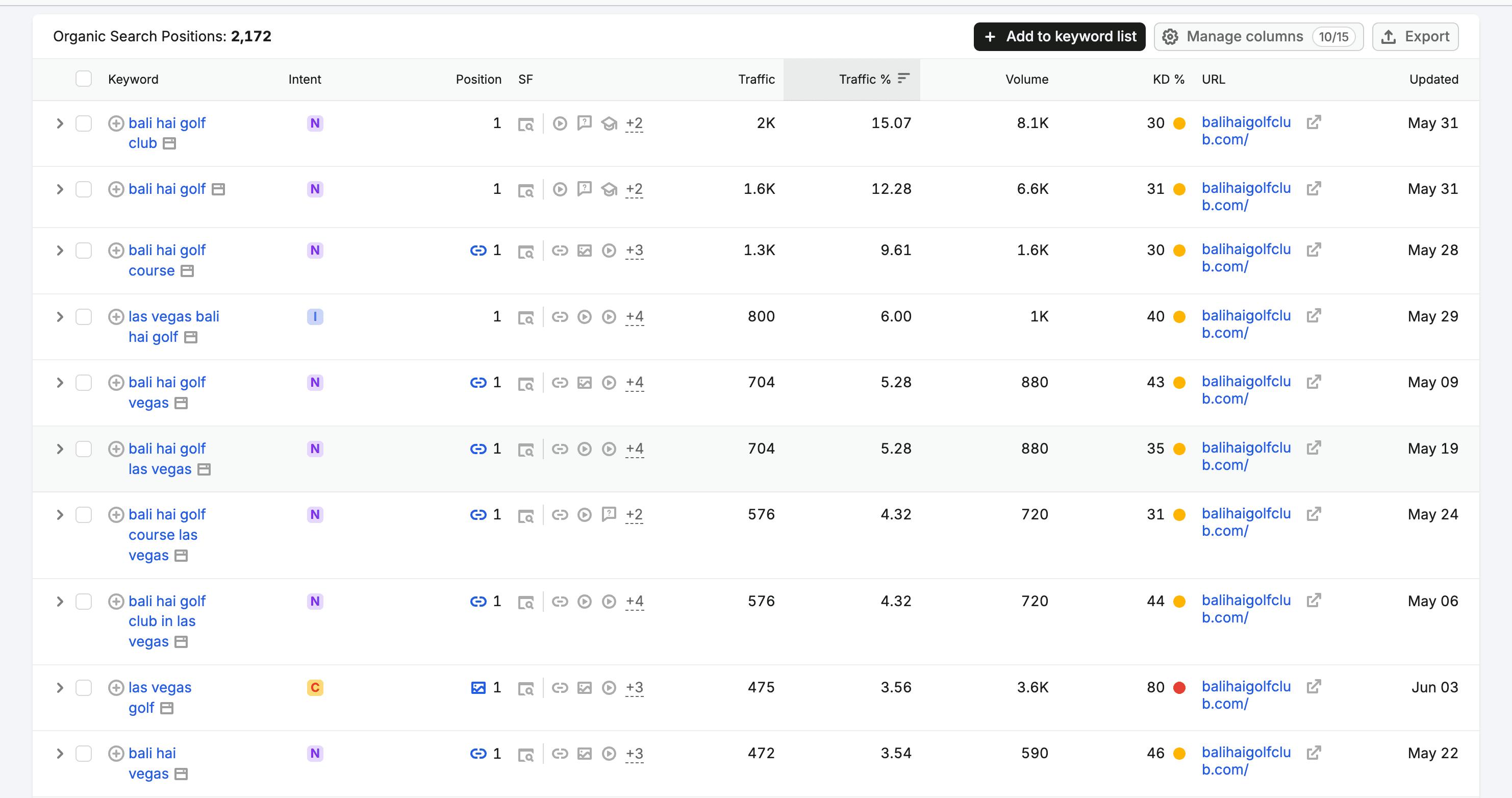Click the plus icon beside 'las vegas golf'
Screen dimensions: 1512x798
point(116,688)
